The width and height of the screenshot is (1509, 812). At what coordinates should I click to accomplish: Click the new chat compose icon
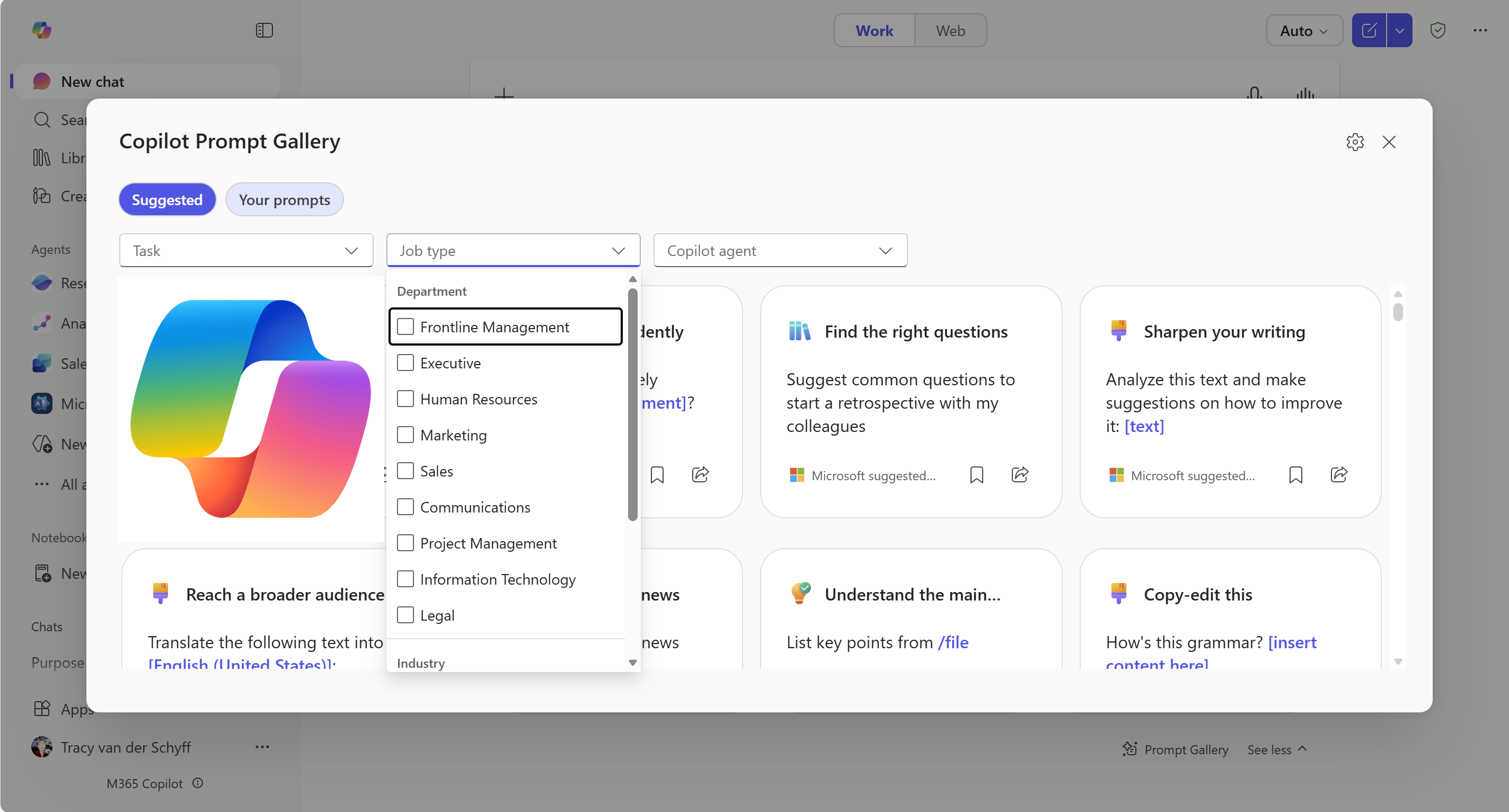tap(1369, 30)
